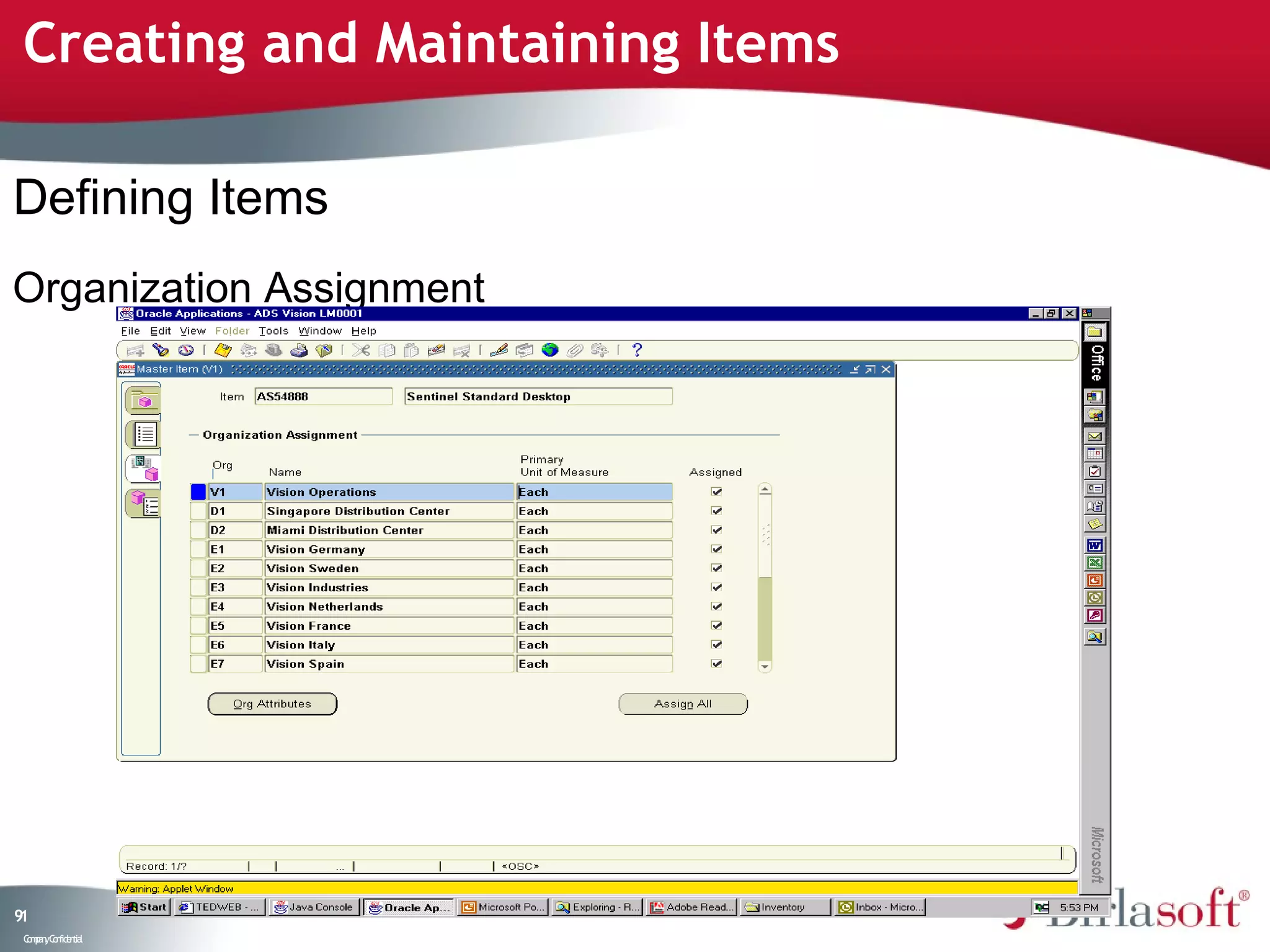Image resolution: width=1270 pixels, height=952 pixels.
Task: Click the Close Form folder-arrow icon
Action: pos(324,350)
